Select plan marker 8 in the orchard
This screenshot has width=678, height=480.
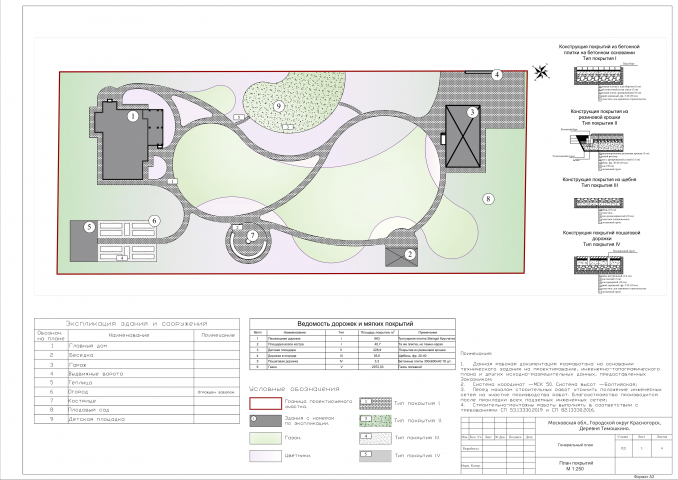tap(488, 199)
